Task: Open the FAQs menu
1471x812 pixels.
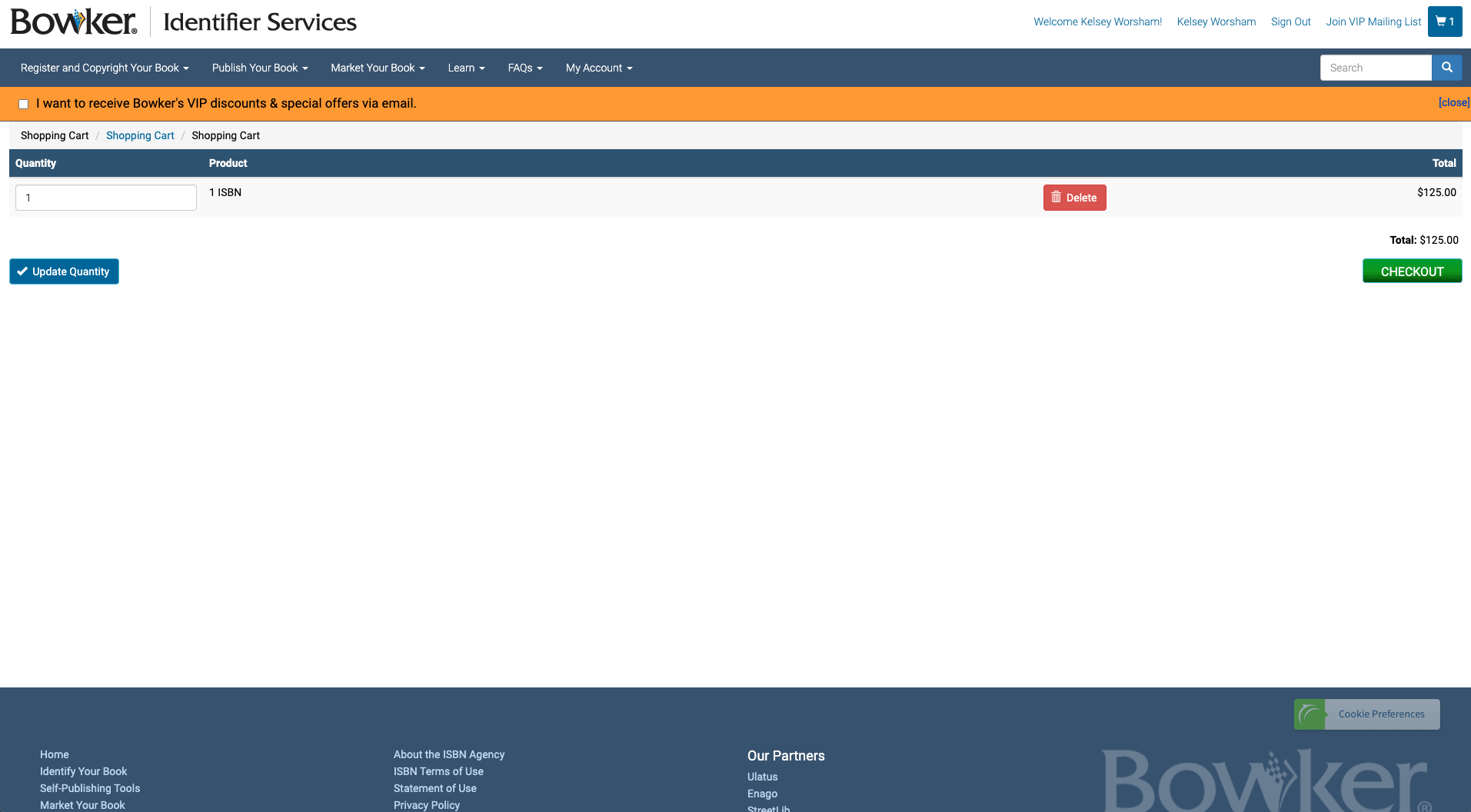Action: click(525, 68)
